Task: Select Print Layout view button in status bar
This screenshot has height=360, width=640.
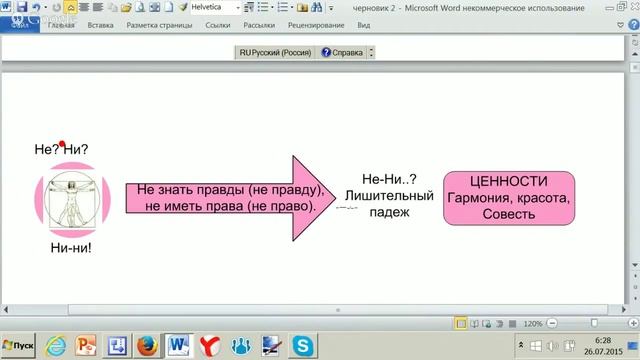Action: click(461, 324)
